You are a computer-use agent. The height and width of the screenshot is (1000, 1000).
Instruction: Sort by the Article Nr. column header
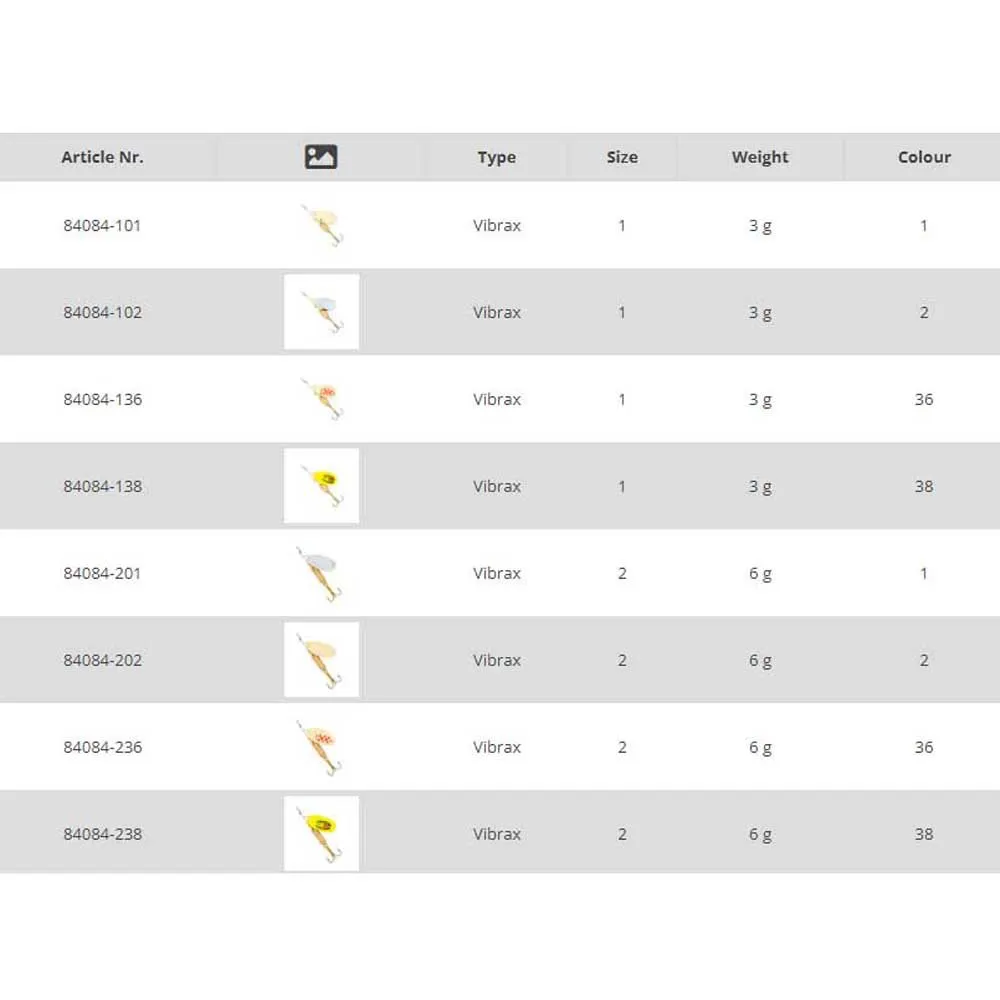click(x=102, y=157)
